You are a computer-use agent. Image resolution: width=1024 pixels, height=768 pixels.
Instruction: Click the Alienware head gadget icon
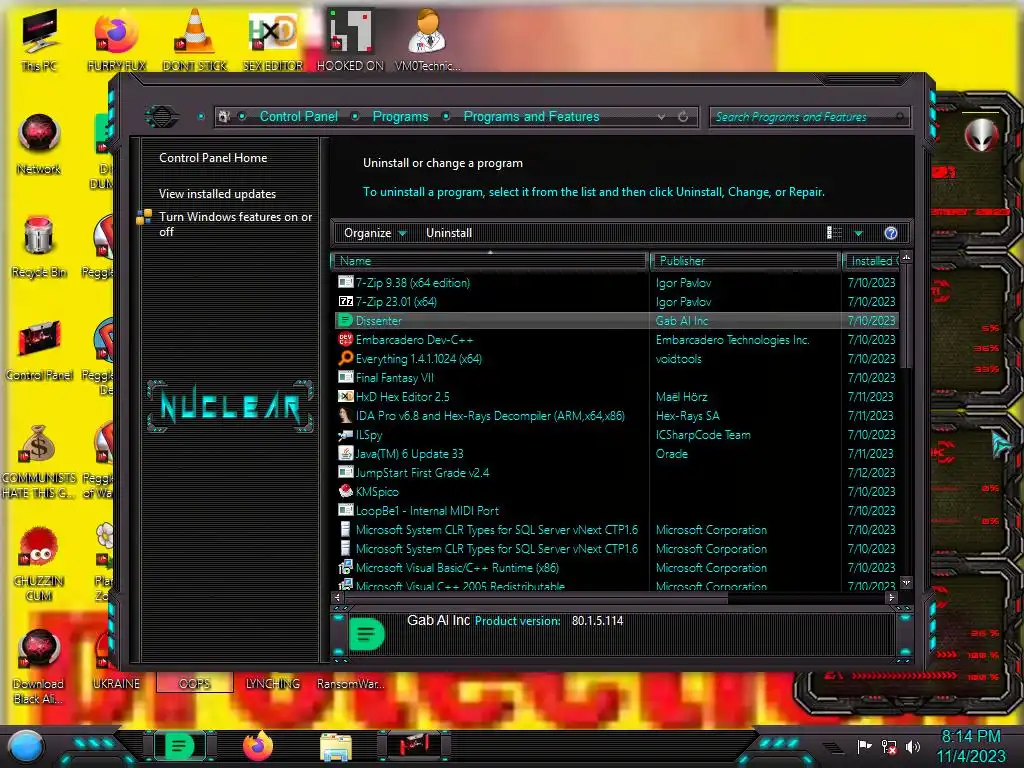(981, 135)
